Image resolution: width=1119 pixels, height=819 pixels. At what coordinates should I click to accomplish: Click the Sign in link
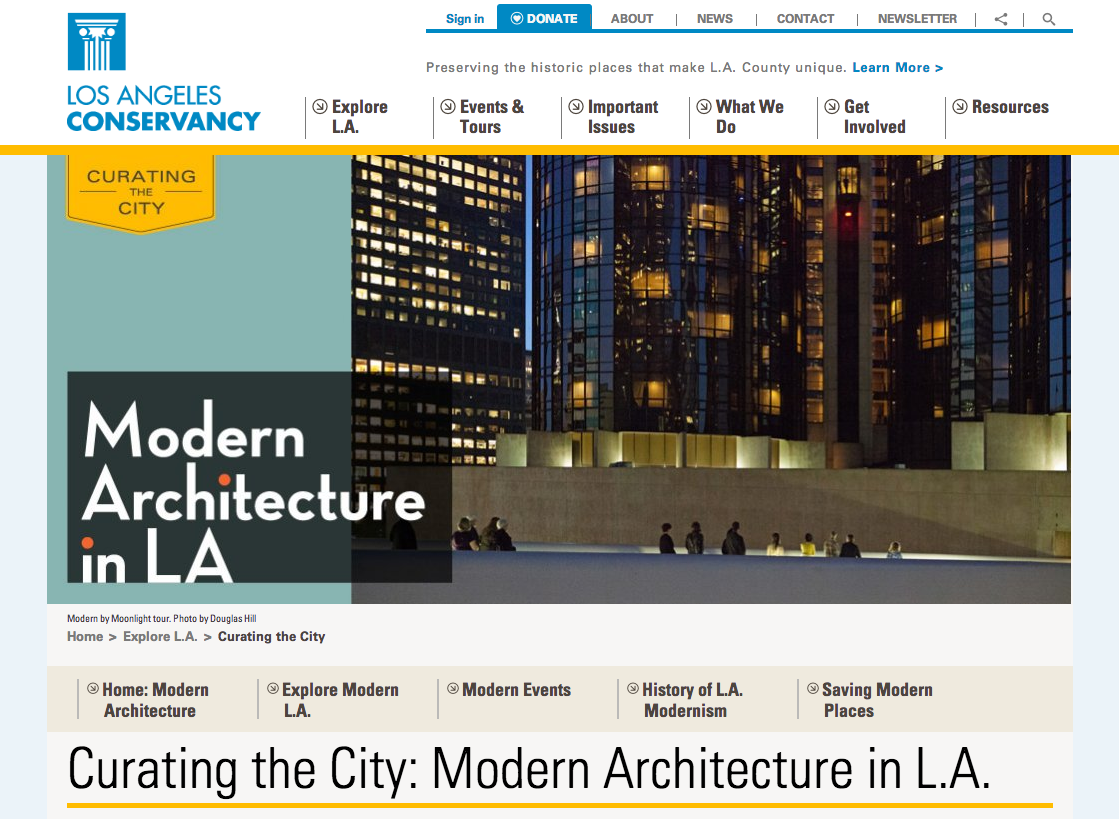click(465, 19)
